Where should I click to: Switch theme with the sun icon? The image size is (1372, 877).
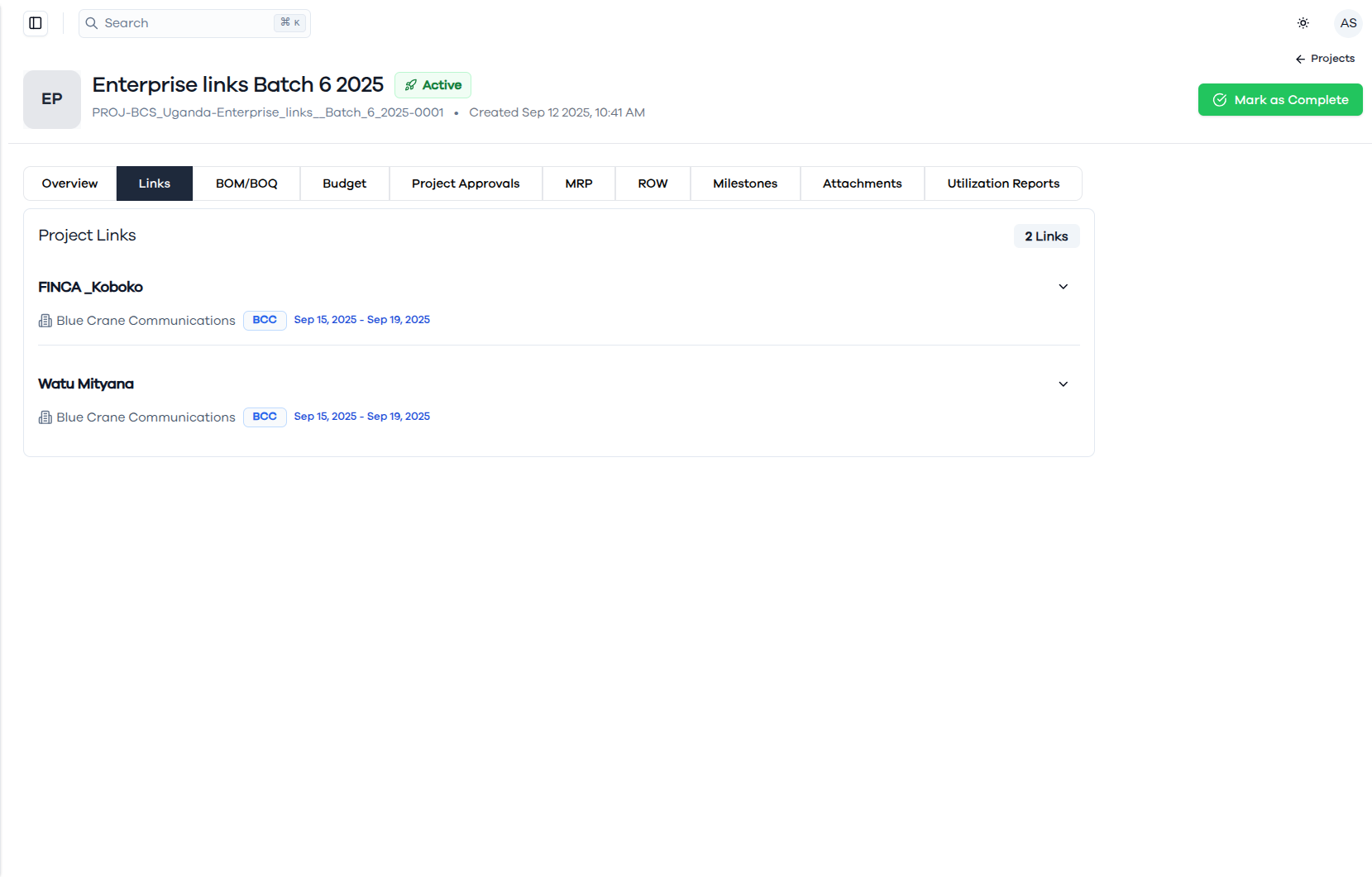1303,23
